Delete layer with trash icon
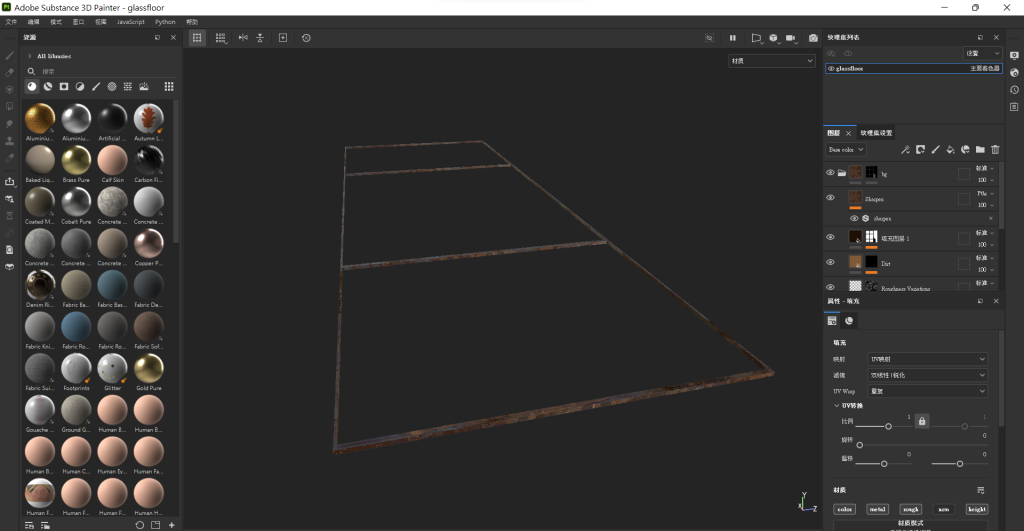The height and width of the screenshot is (531, 1024). point(995,150)
